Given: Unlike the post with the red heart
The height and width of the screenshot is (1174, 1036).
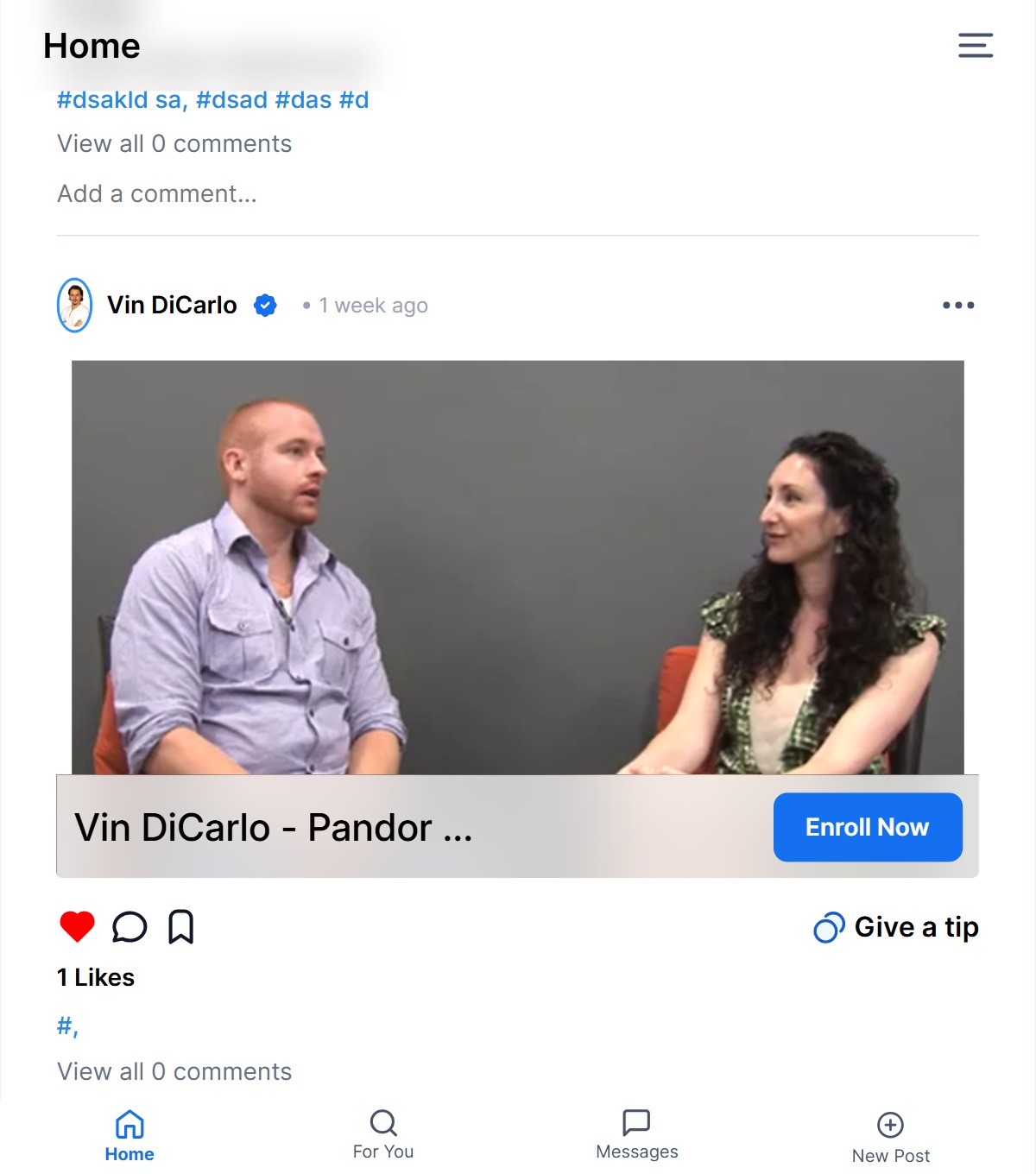Looking at the screenshot, I should tap(77, 927).
